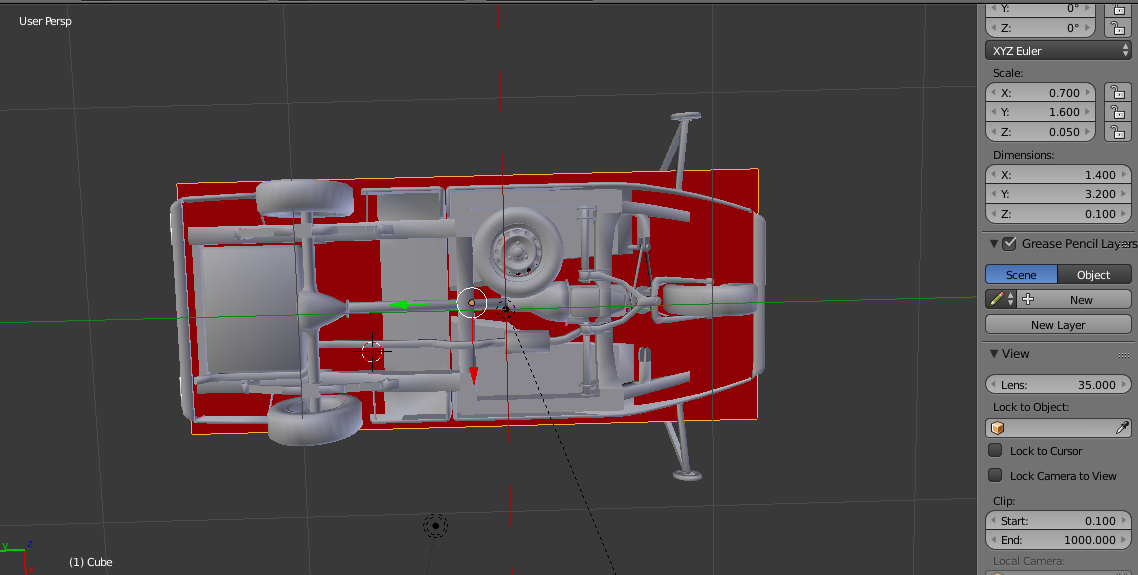Screen dimensions: 1138x575
Task: Enable the Grease Pencil Layers checkbox
Action: pos(1009,244)
